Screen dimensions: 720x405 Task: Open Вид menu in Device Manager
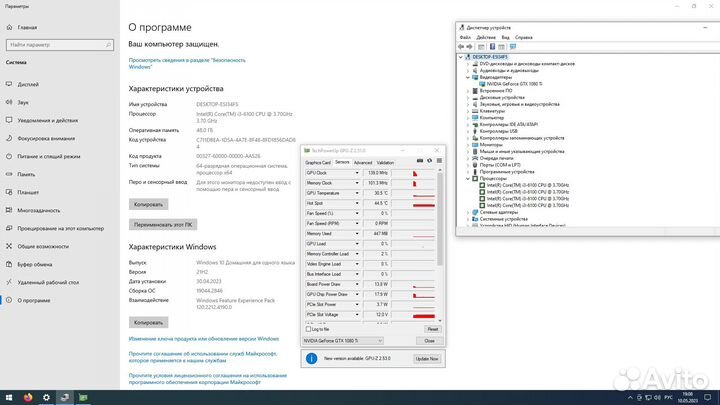click(505, 37)
